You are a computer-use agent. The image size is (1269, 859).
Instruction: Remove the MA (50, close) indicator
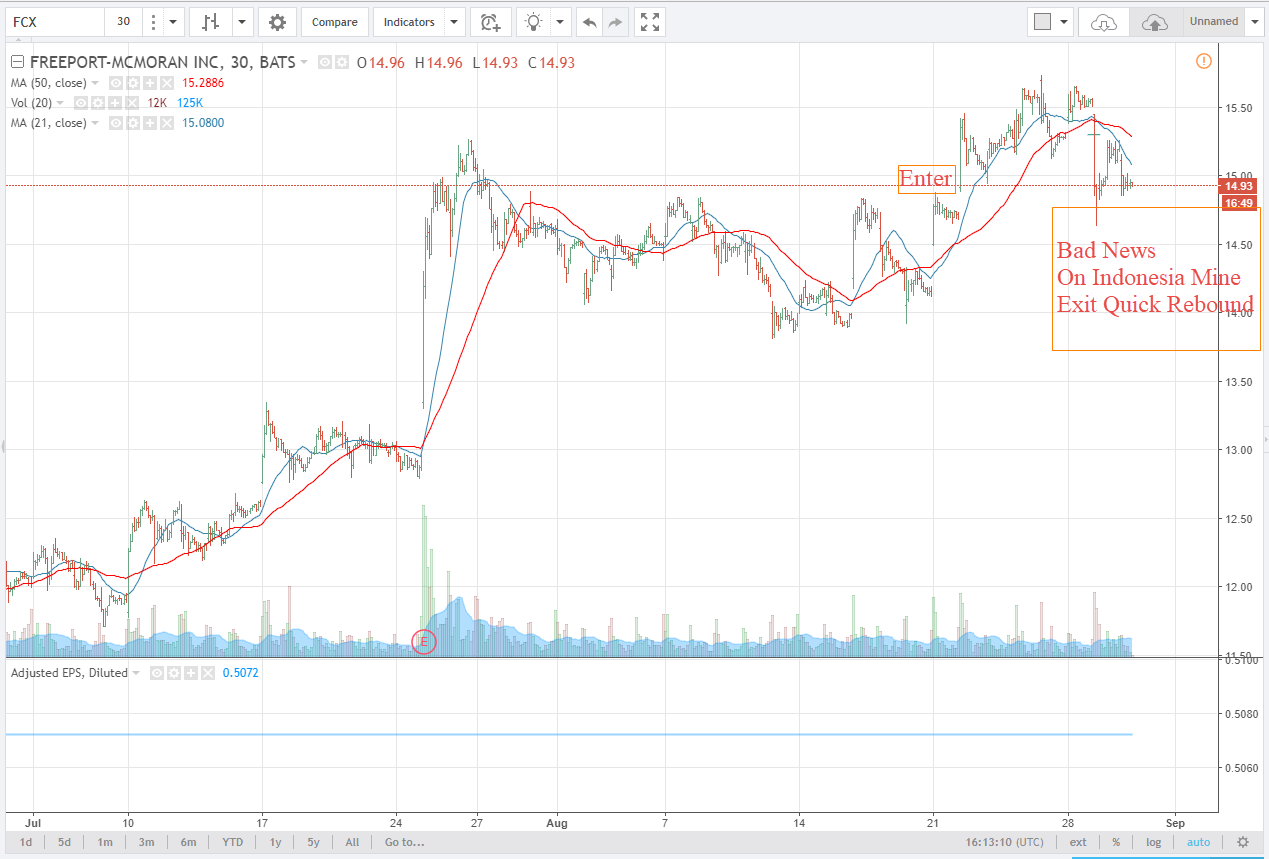pos(166,83)
